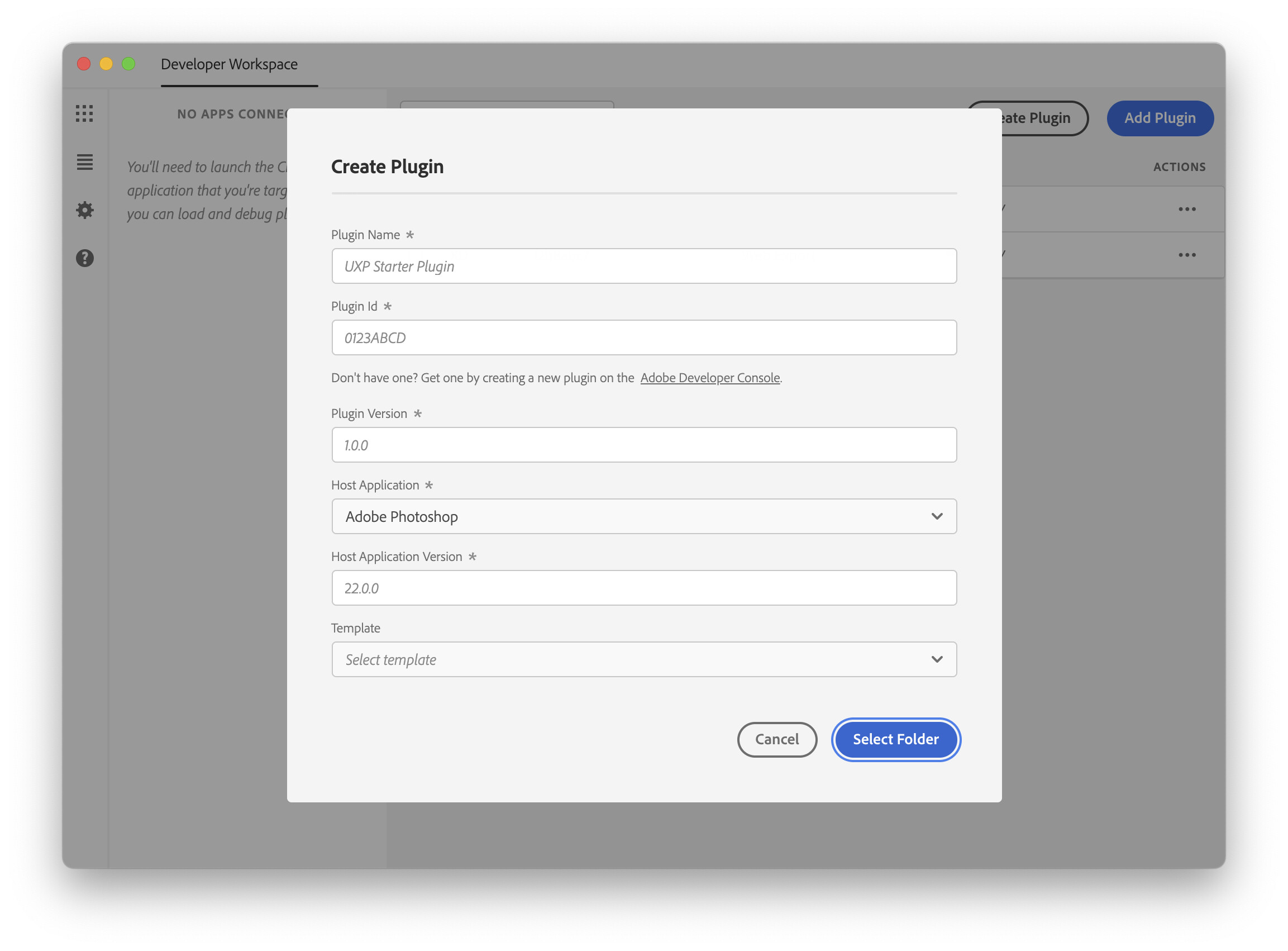Open the Select template dropdown

pyautogui.click(x=633, y=659)
